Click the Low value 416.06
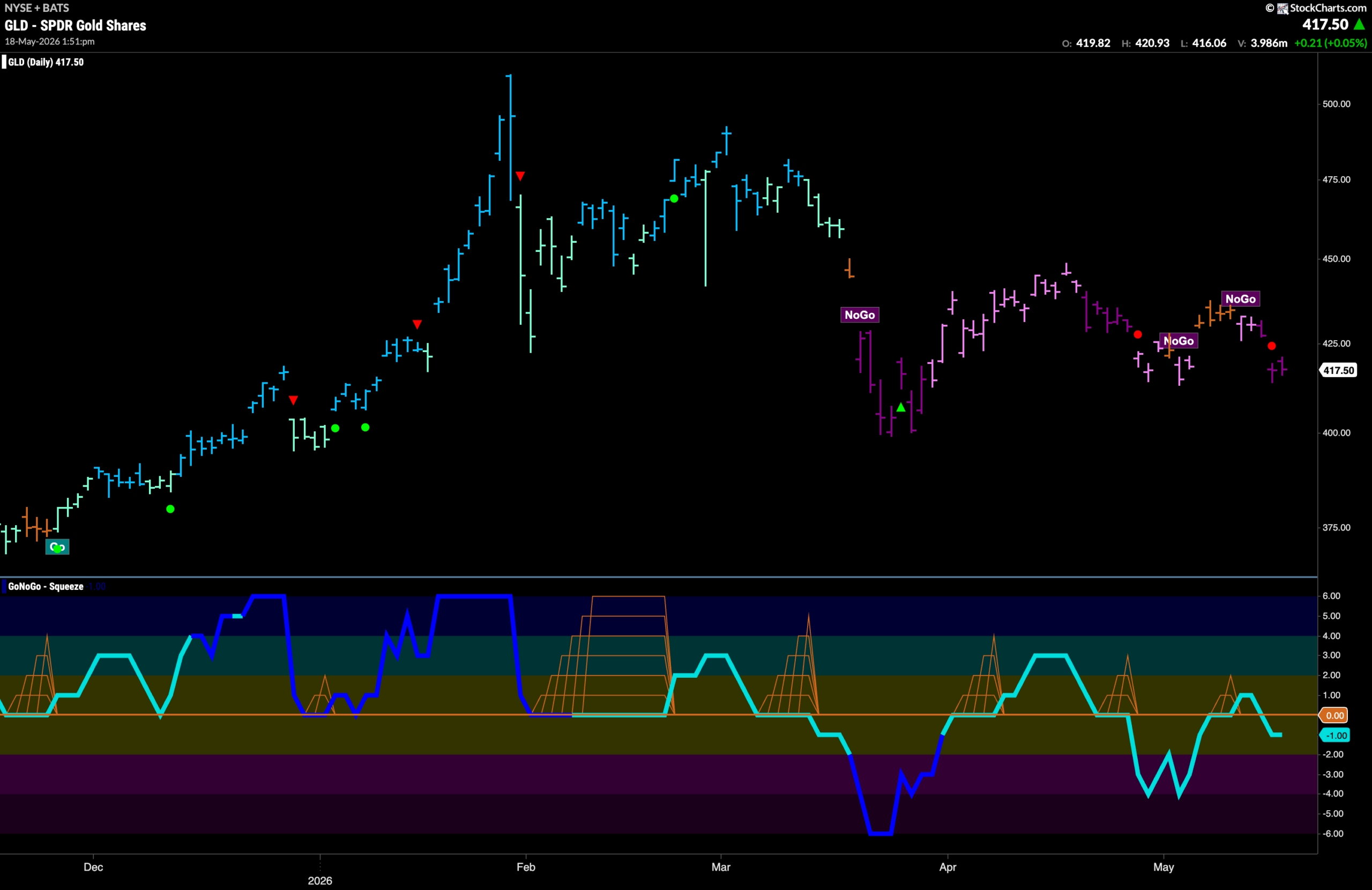The width and height of the screenshot is (1372, 890). 1210,43
